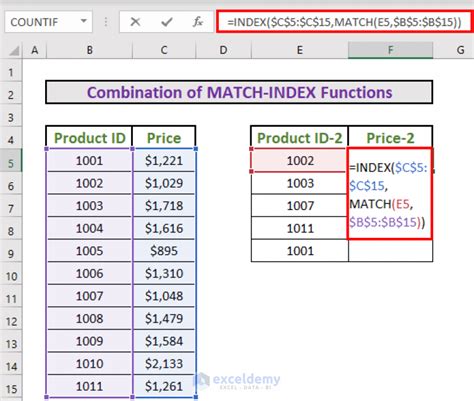
Task: Open the Insert Function fx dialog
Action: (198, 22)
